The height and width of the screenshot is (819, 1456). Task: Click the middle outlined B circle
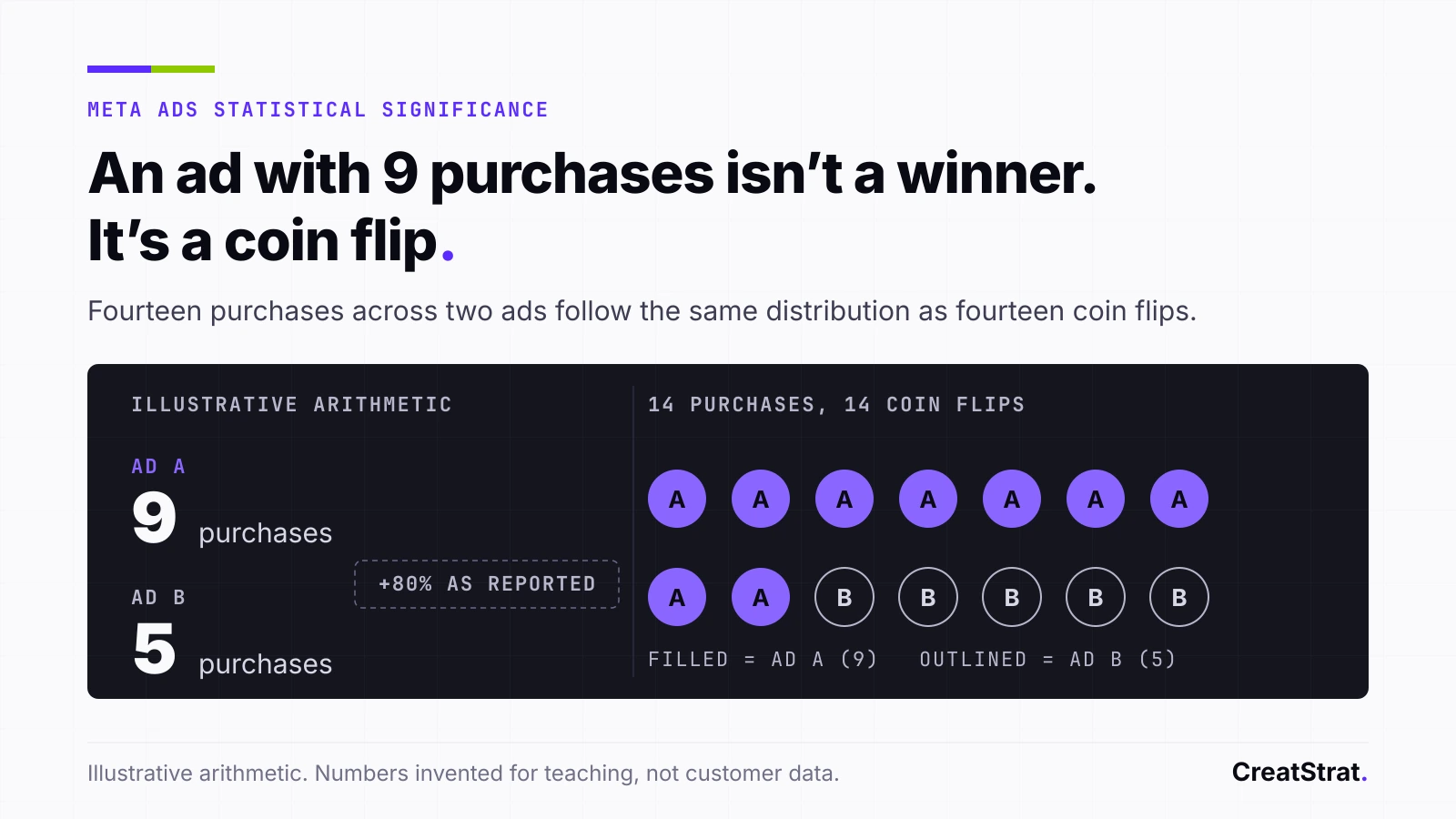[1012, 597]
